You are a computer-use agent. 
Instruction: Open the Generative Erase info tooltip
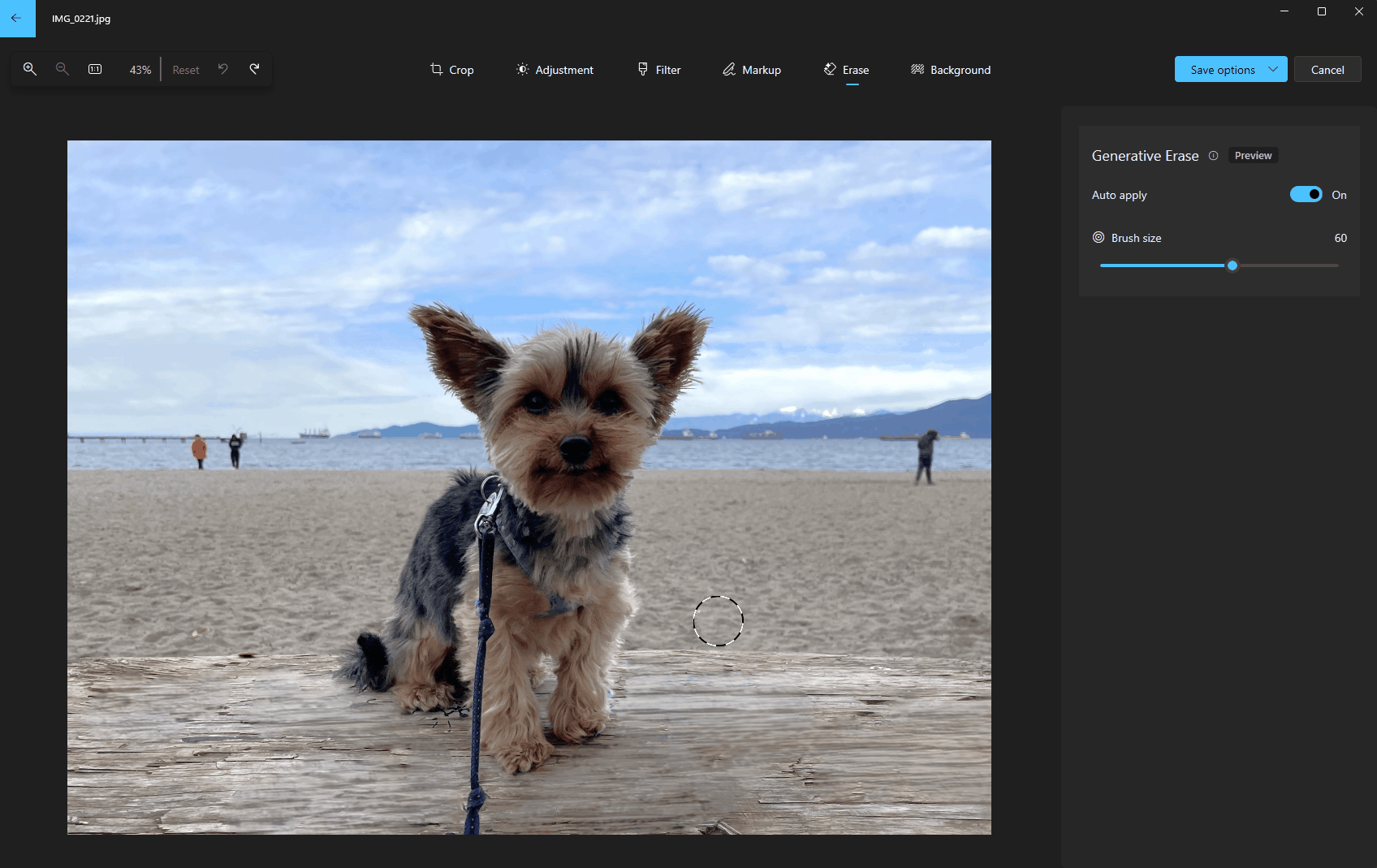pyautogui.click(x=1214, y=155)
